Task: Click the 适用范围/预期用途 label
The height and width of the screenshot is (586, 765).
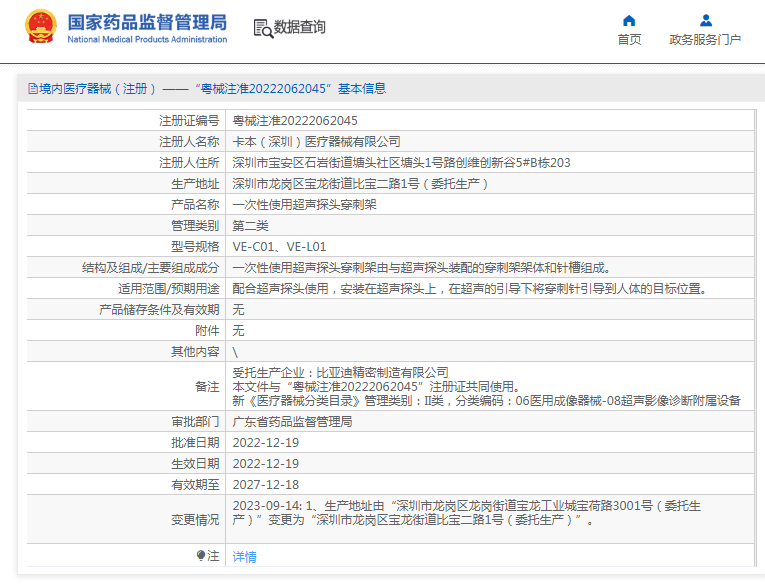Action: (x=169, y=288)
